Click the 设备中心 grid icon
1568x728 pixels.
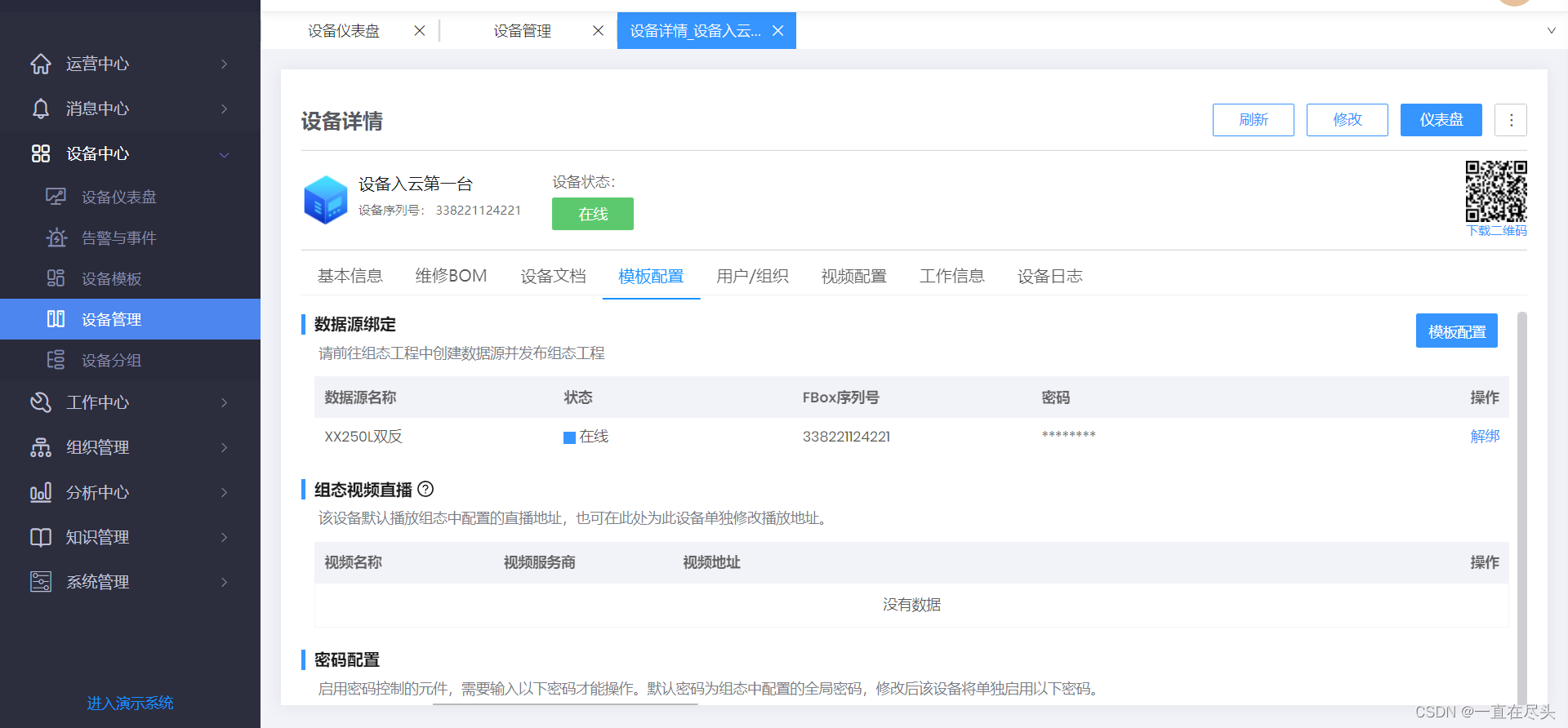pos(41,153)
